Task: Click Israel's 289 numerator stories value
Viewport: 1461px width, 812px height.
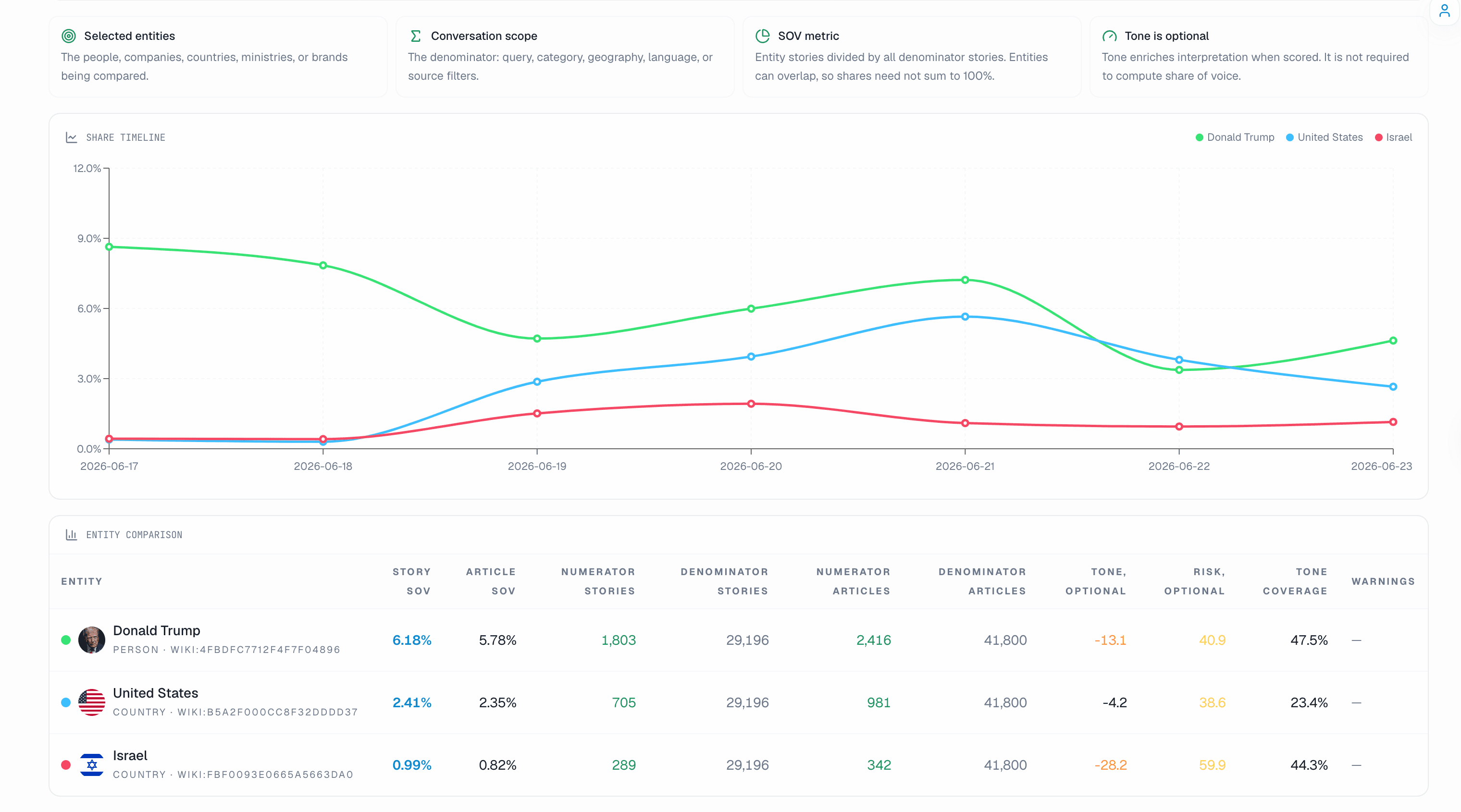Action: click(x=623, y=764)
